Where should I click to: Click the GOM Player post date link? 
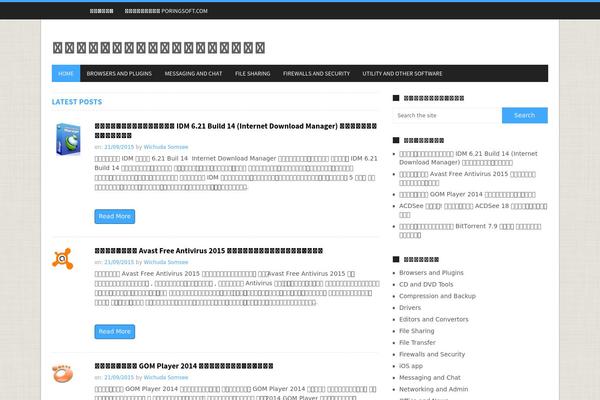pos(119,377)
